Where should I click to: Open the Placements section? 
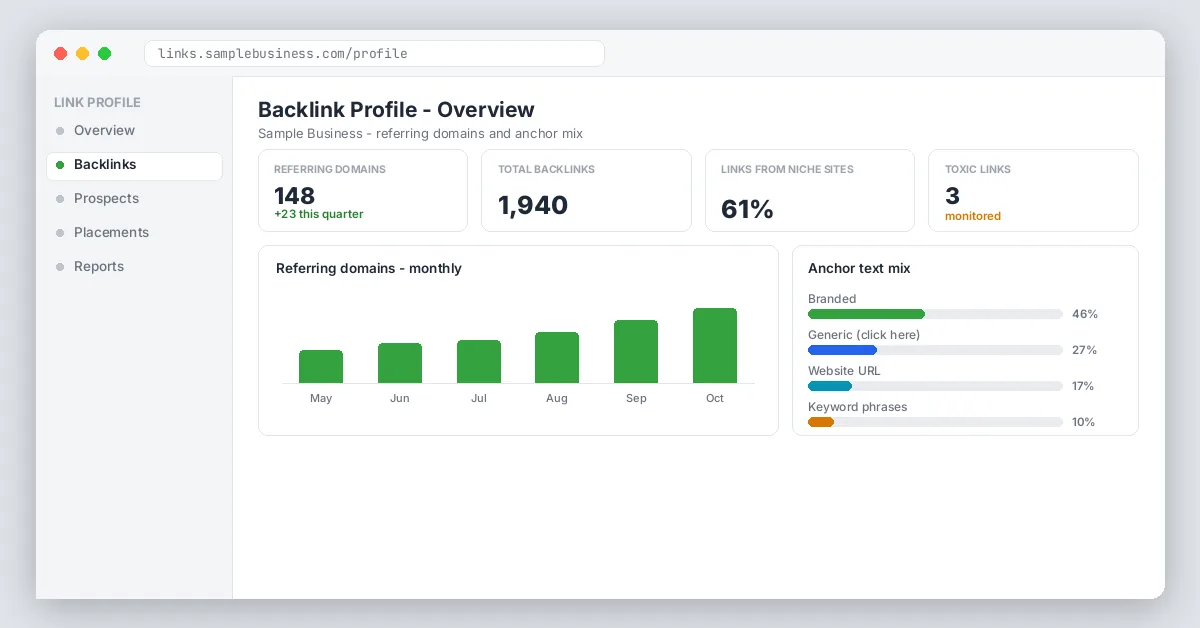click(134, 233)
